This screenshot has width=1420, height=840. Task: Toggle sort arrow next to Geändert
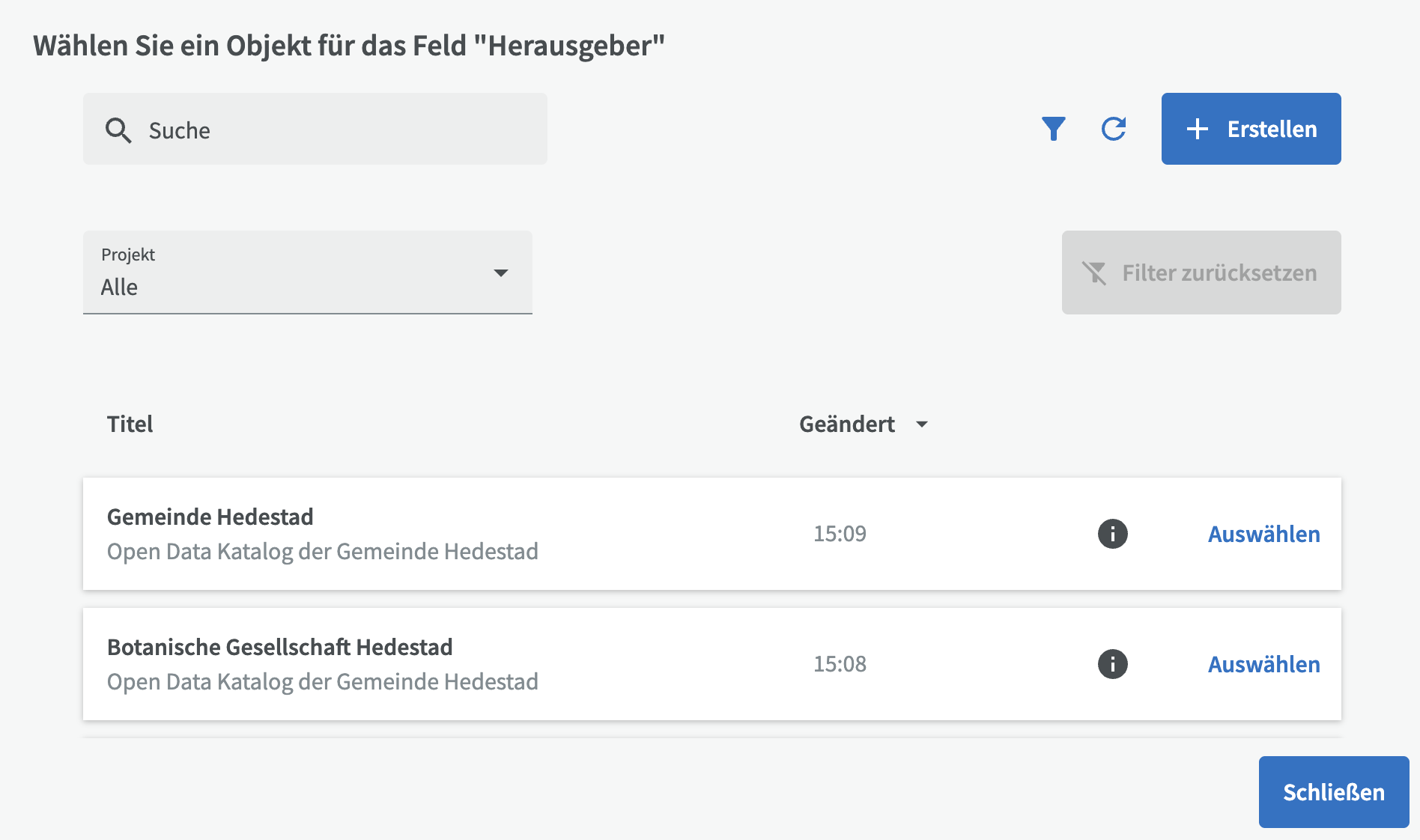pyautogui.click(x=922, y=424)
